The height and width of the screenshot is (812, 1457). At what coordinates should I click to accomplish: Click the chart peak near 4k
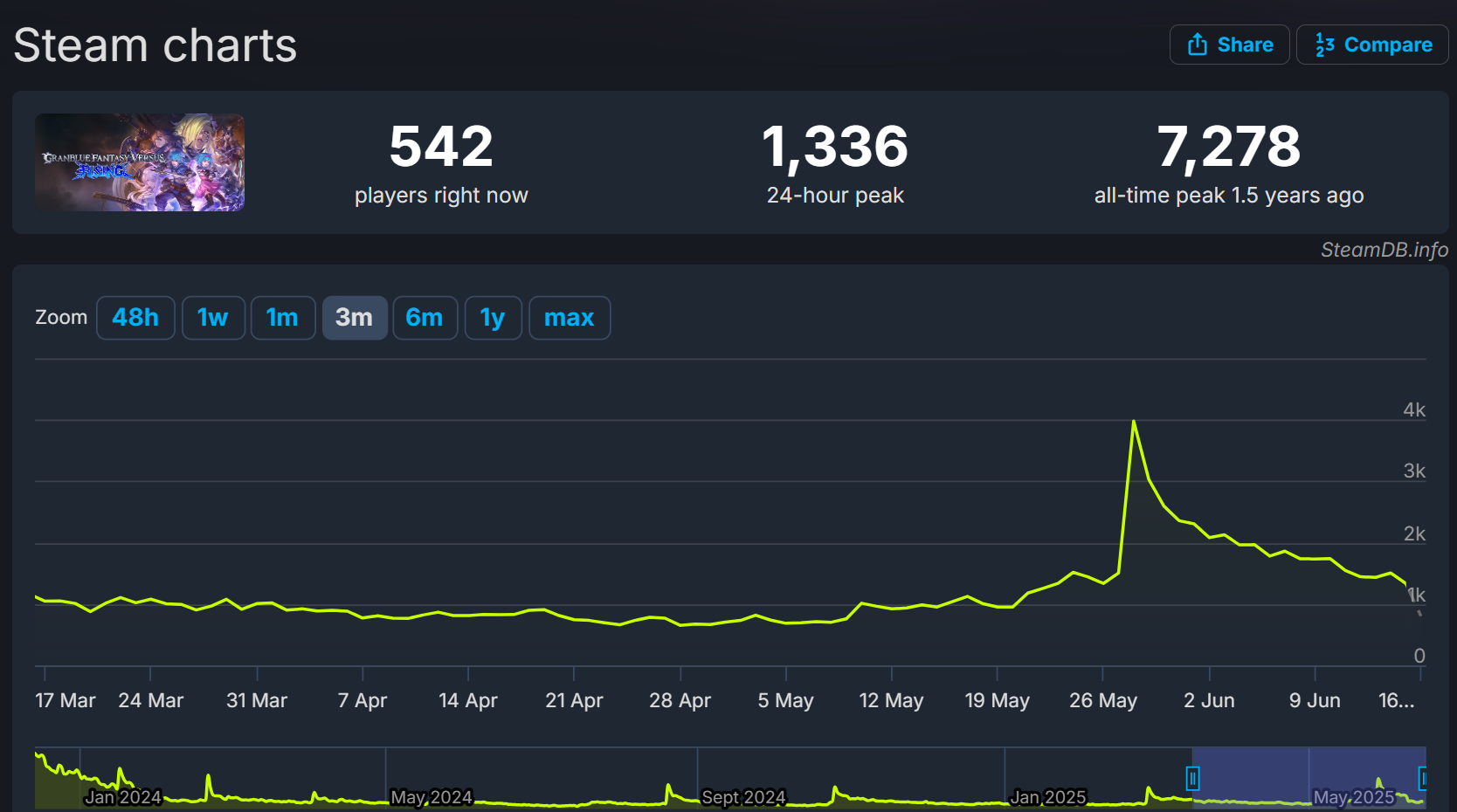(1134, 422)
